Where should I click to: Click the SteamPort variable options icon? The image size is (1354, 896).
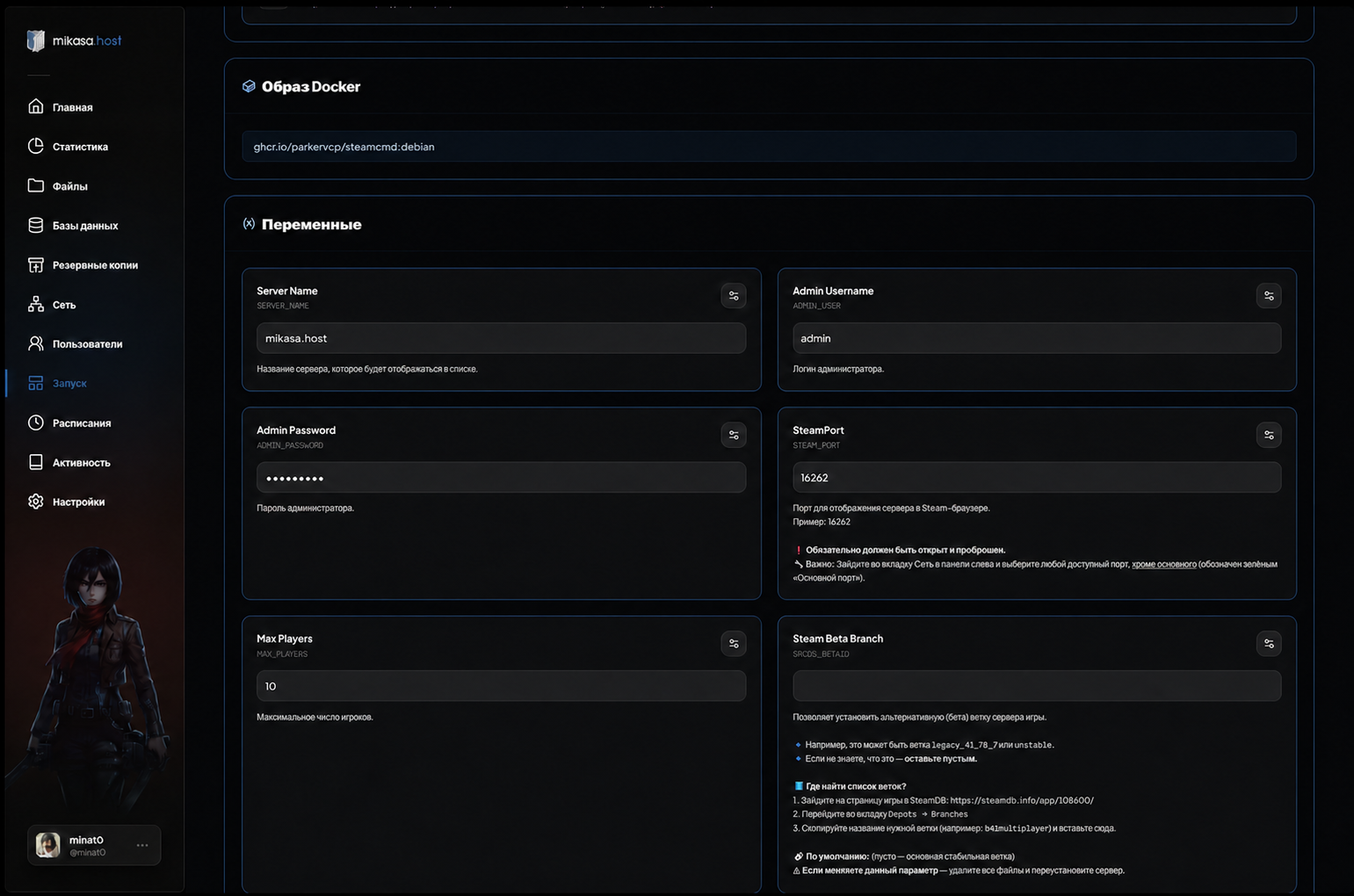coord(1269,435)
